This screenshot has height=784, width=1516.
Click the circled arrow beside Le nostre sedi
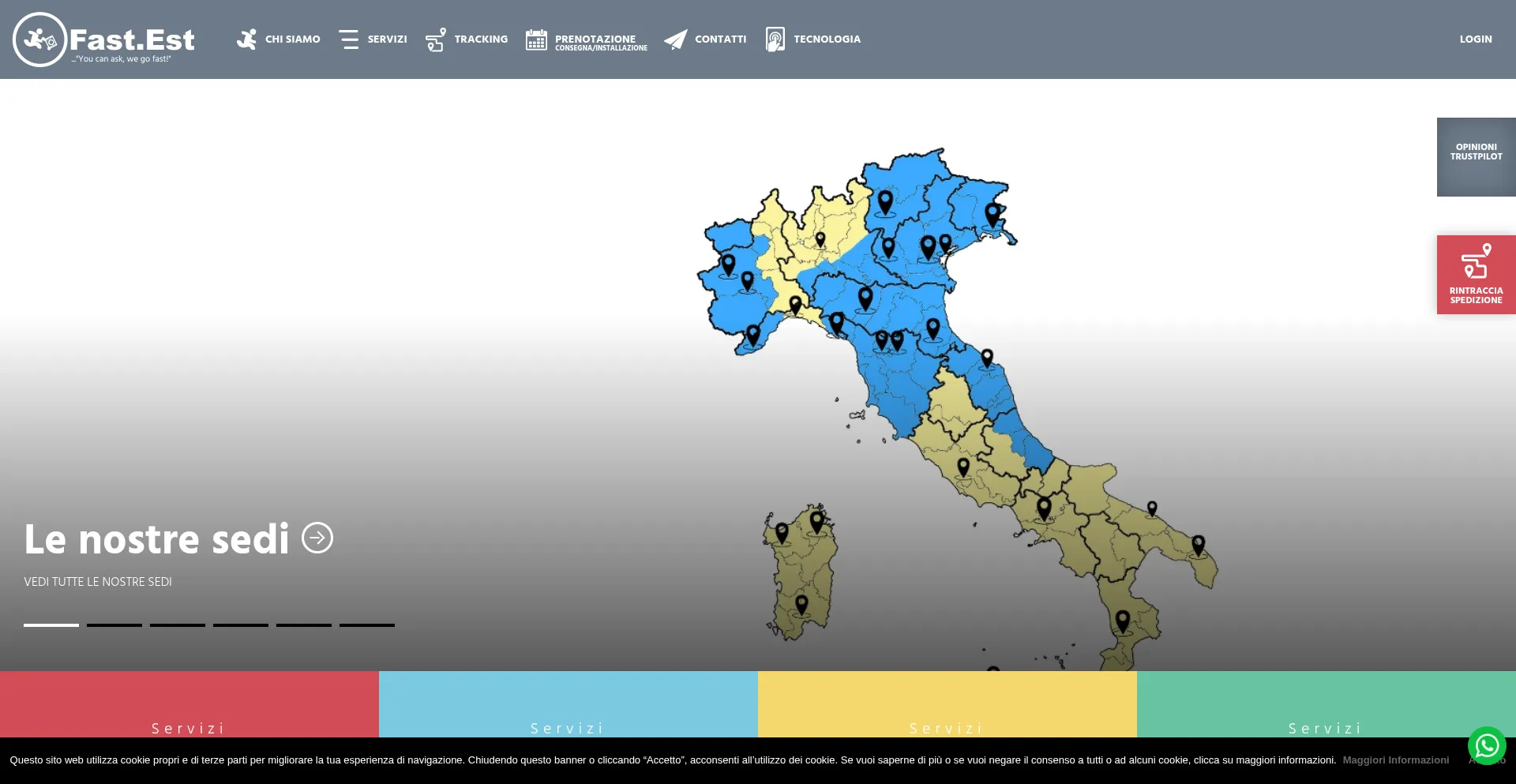tap(317, 538)
